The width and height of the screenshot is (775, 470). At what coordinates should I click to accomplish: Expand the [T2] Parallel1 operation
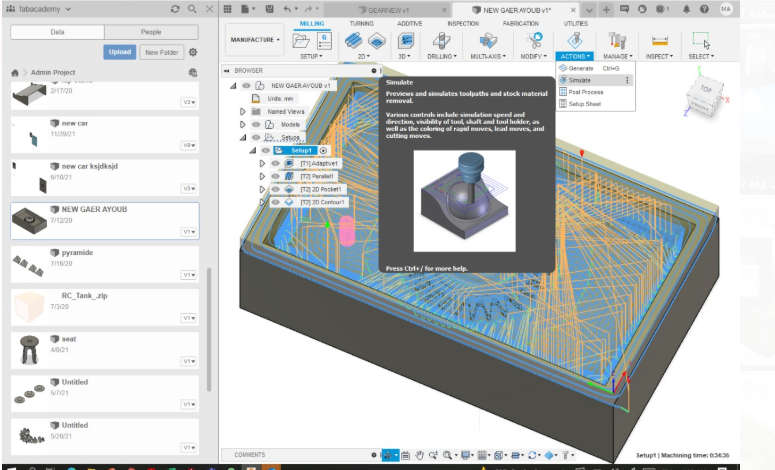point(262,176)
